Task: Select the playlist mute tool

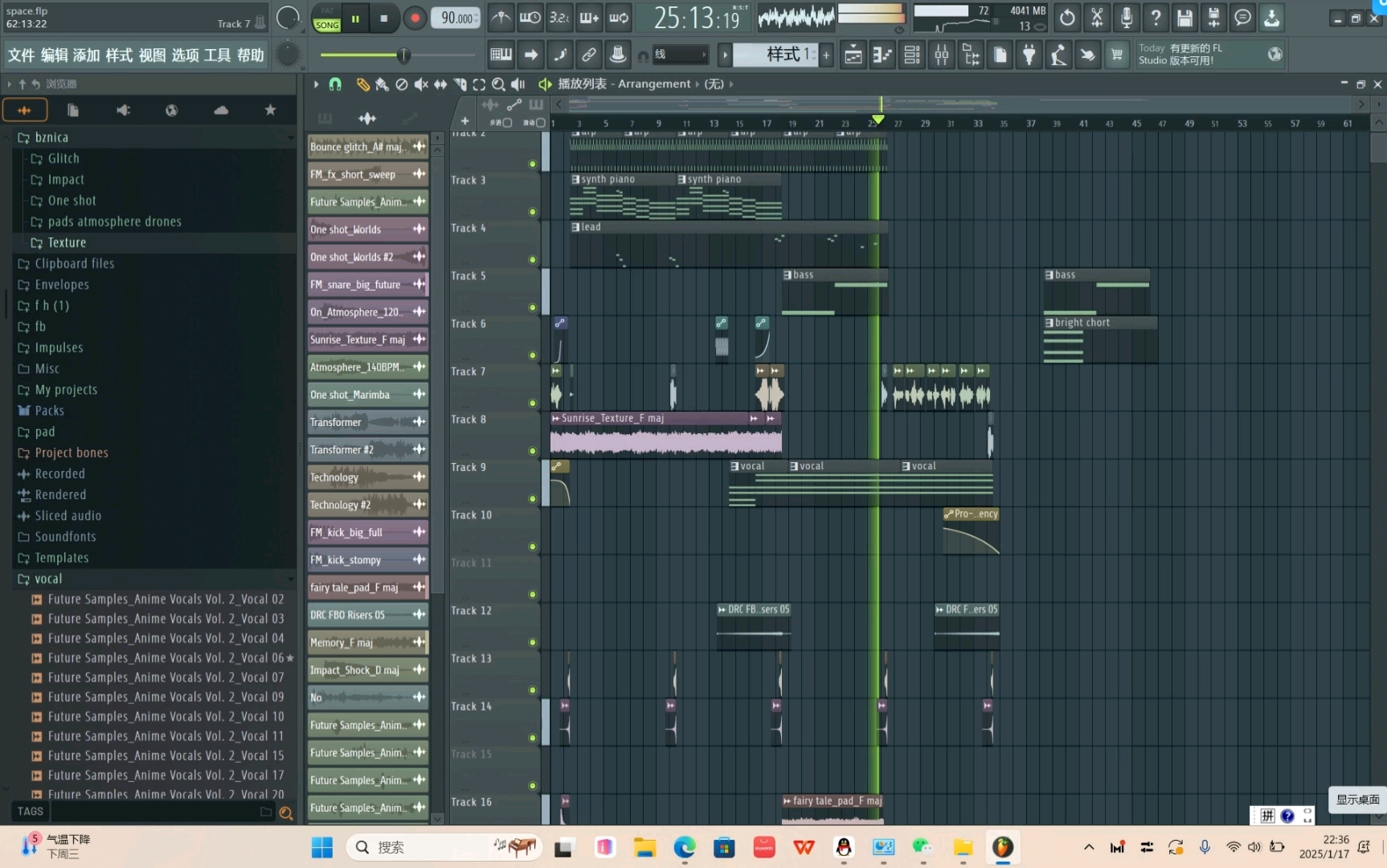Action: (421, 84)
